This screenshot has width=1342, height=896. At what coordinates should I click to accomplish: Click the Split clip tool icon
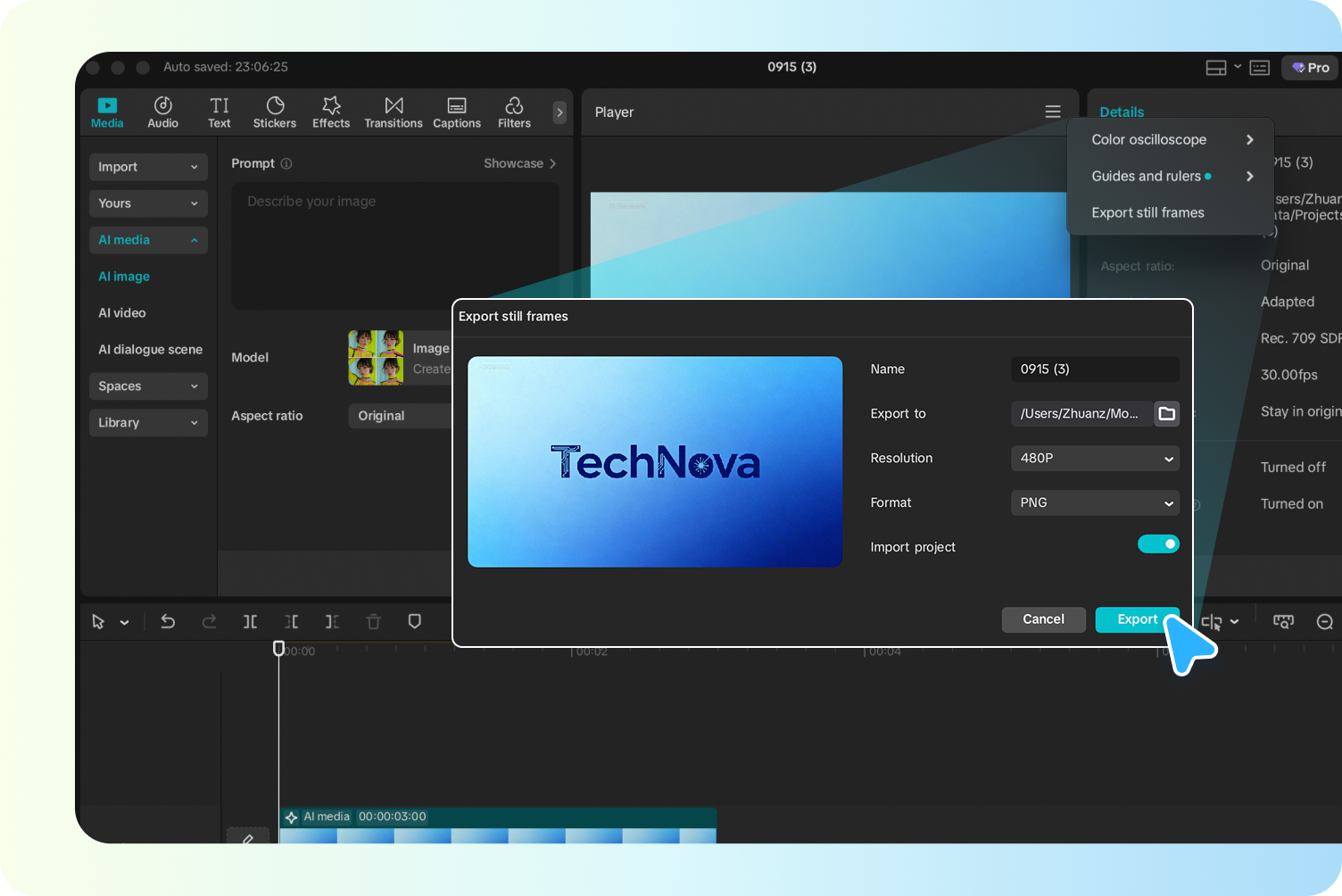point(250,622)
